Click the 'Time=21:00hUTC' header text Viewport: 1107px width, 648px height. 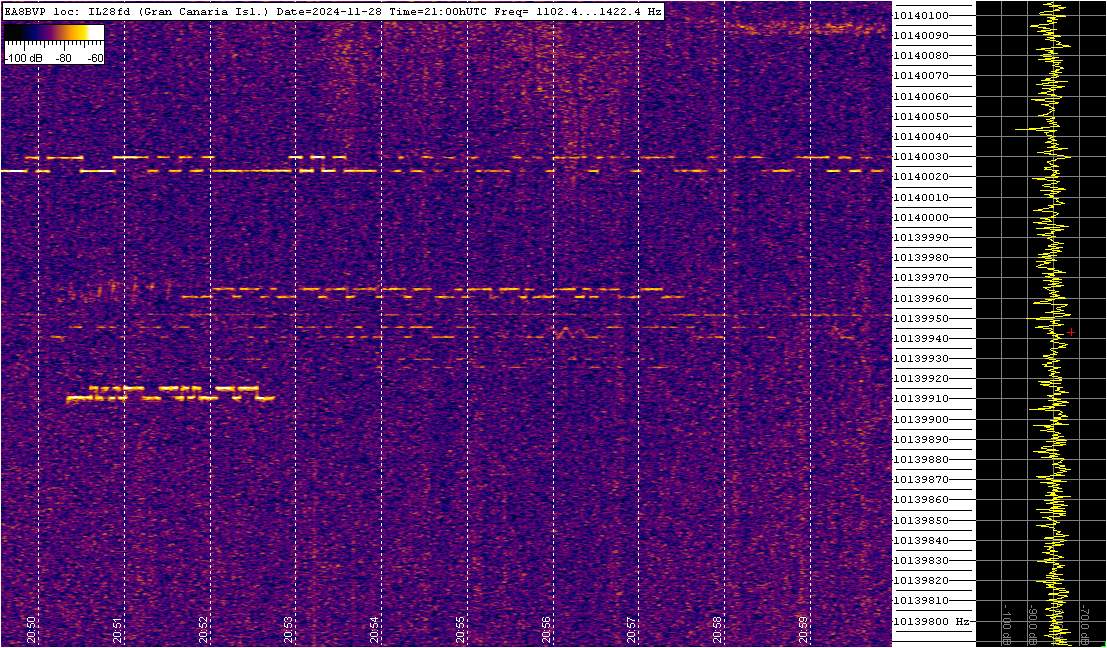(437, 12)
